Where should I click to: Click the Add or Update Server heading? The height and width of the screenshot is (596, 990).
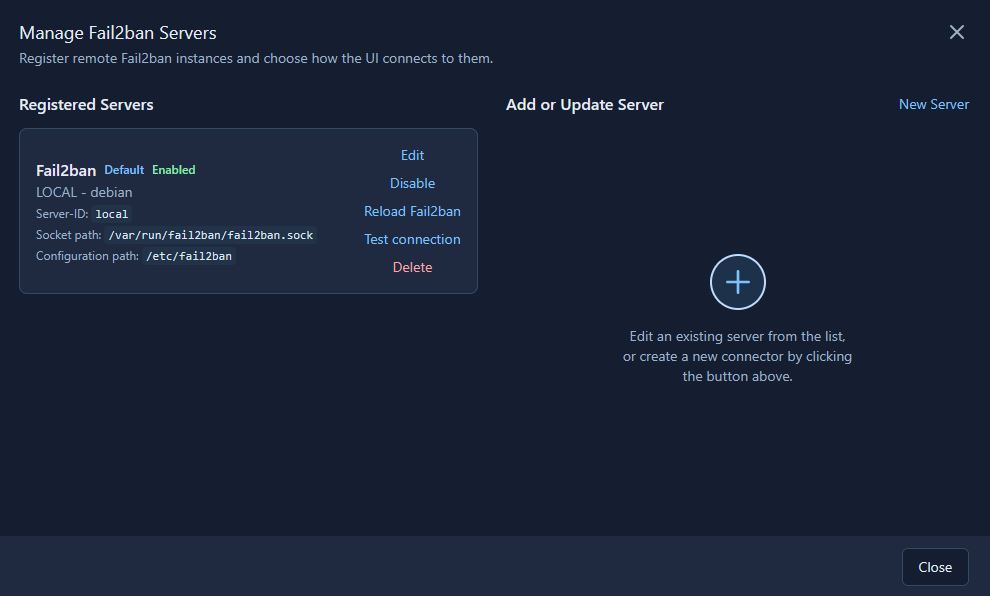point(585,105)
